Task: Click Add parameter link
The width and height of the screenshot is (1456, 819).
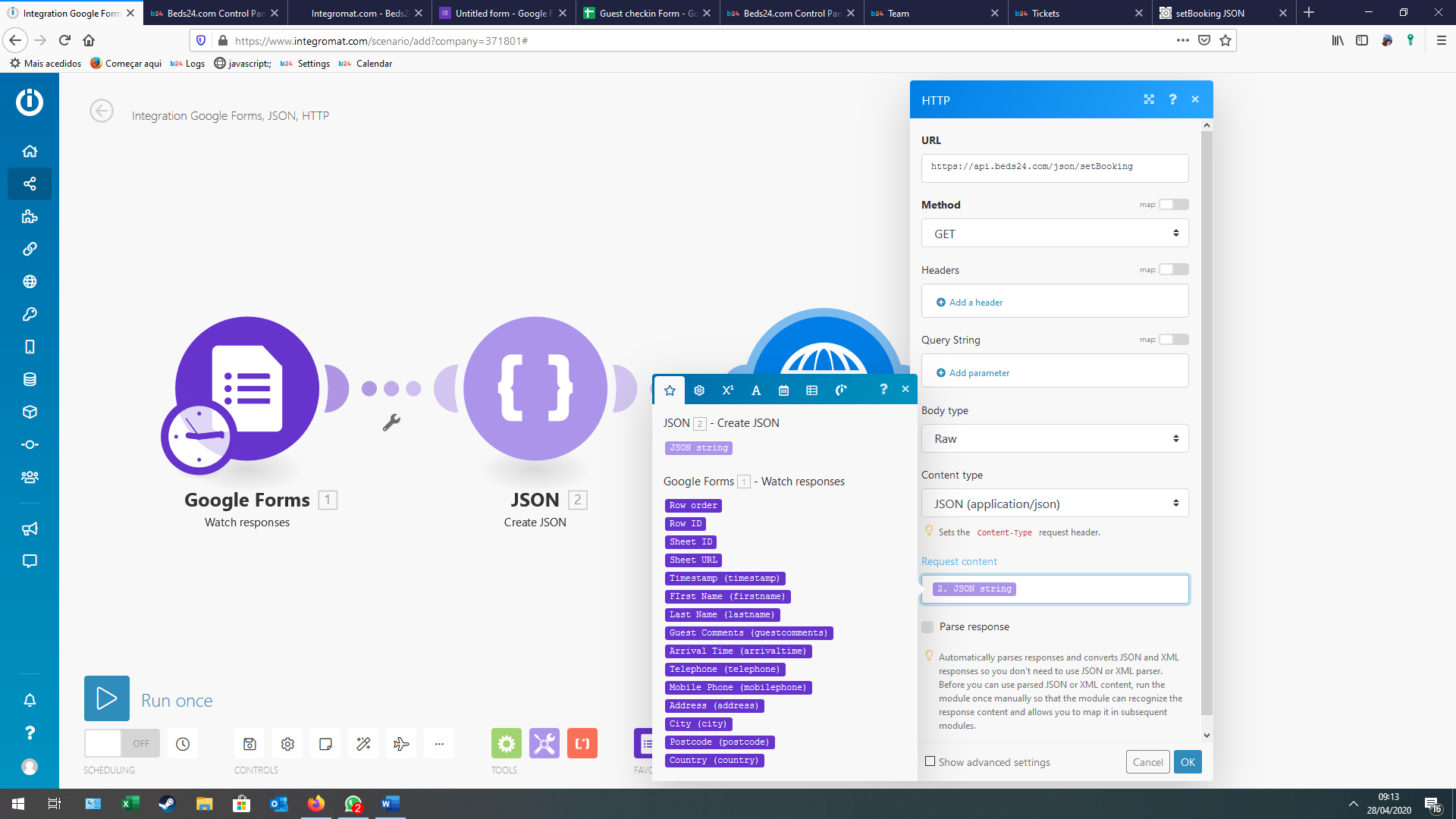Action: tap(973, 373)
